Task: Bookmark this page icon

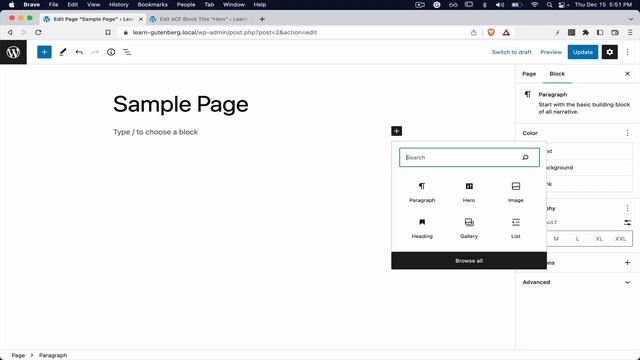Action: coord(108,32)
